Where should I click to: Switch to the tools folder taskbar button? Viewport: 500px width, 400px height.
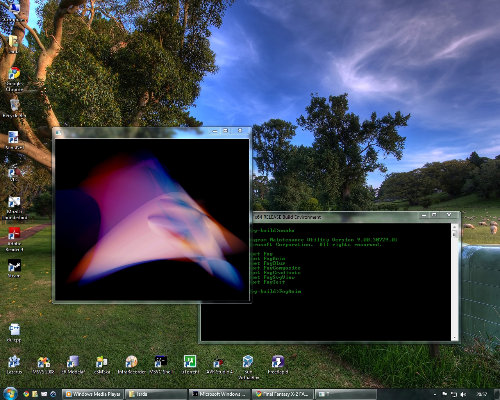[x=156, y=394]
